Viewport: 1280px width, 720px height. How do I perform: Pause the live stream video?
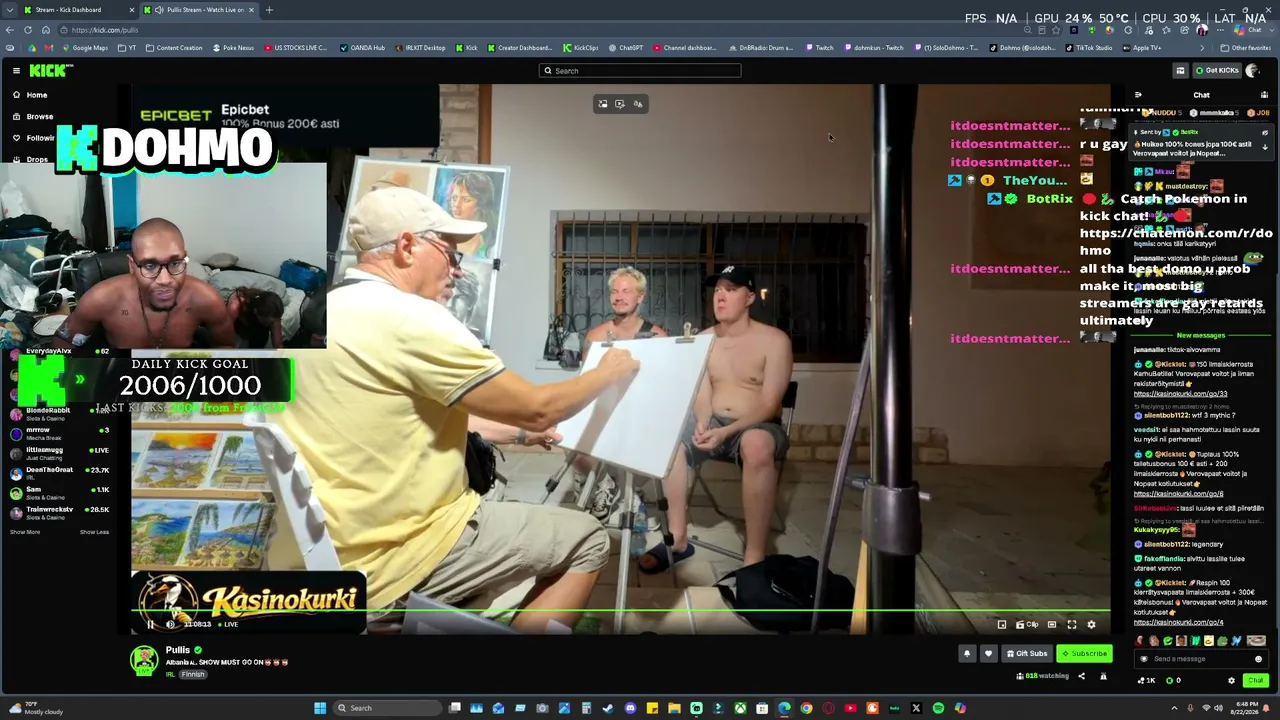click(150, 624)
